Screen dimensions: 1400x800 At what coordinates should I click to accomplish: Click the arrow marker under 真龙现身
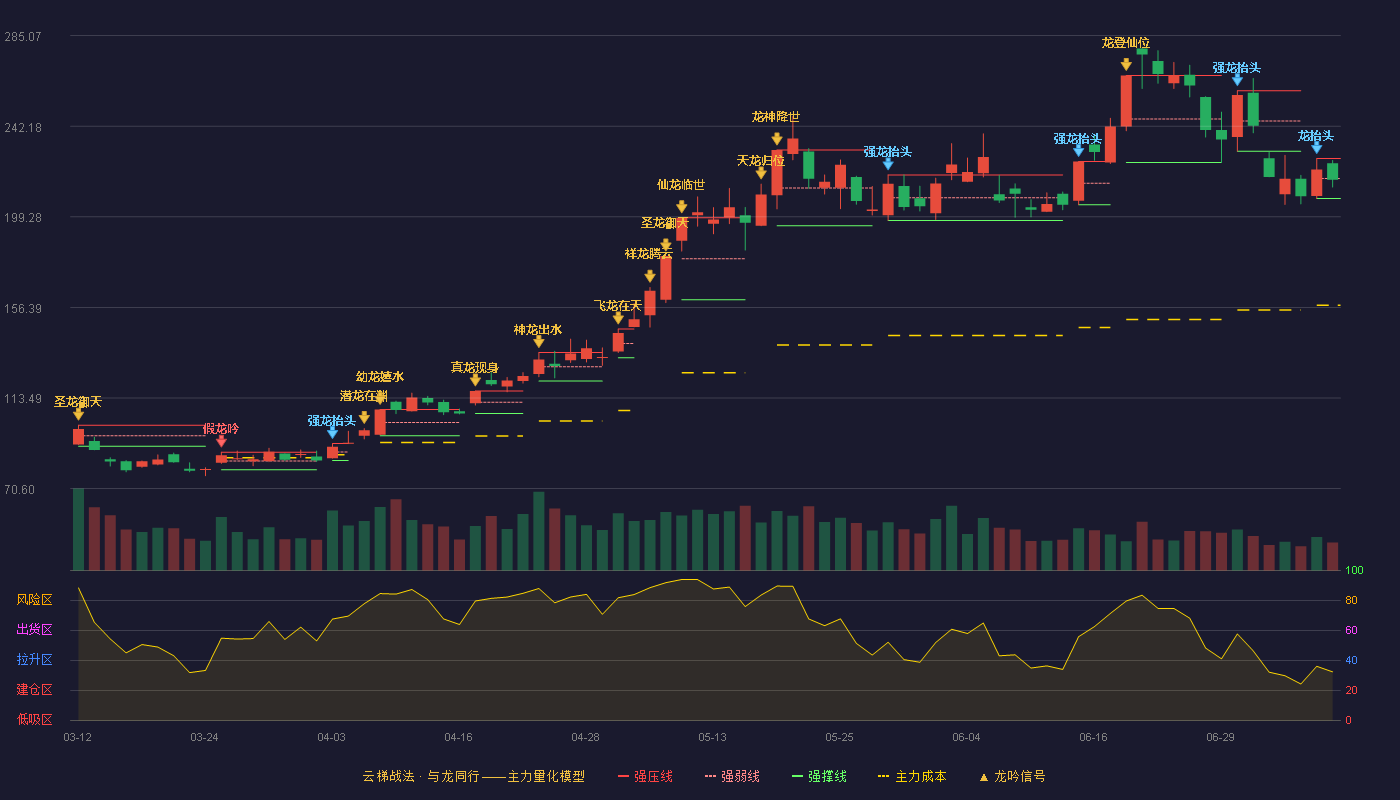coord(475,380)
